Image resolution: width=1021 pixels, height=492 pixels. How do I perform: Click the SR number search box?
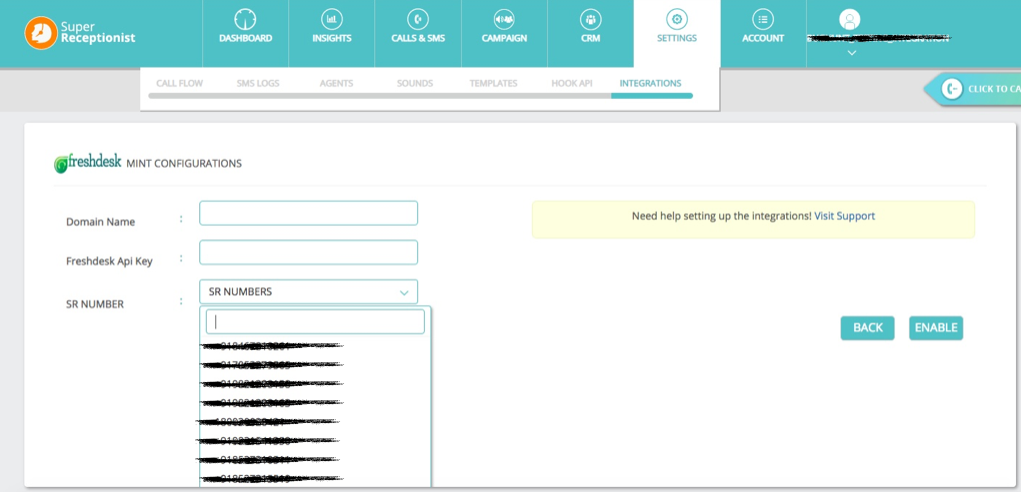click(315, 321)
